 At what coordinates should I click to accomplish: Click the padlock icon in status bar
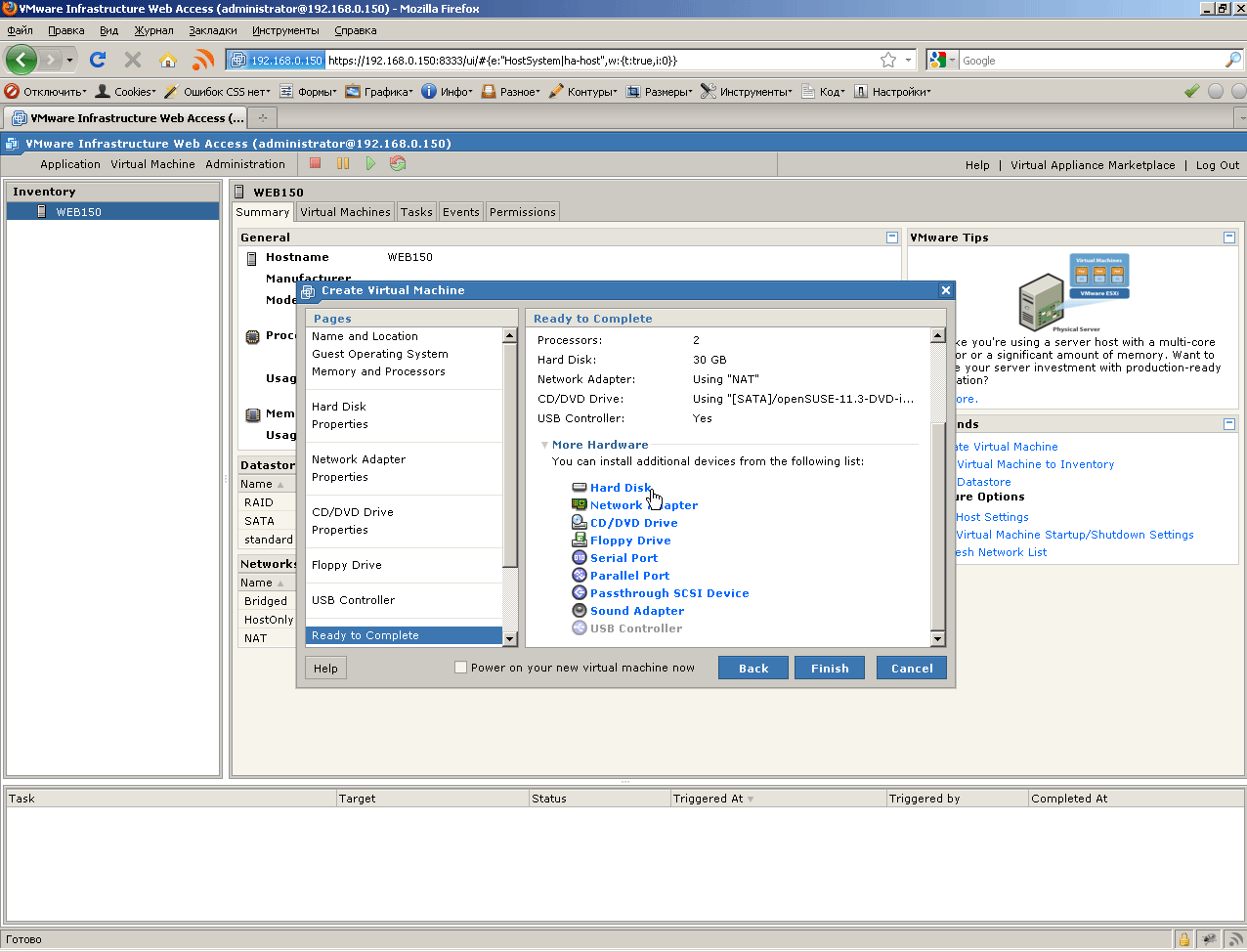pos(1184,939)
